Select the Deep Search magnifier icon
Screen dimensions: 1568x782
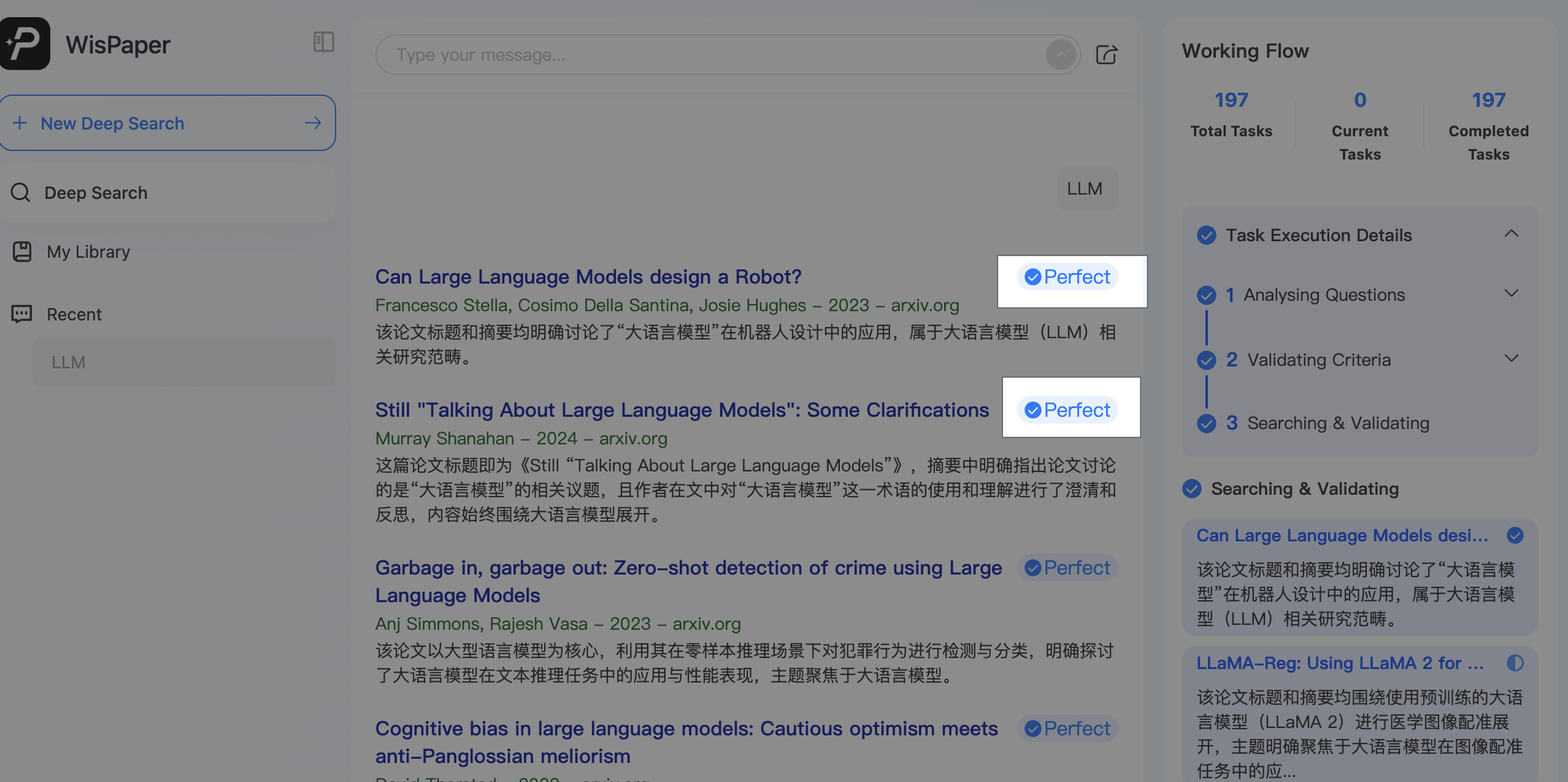20,193
